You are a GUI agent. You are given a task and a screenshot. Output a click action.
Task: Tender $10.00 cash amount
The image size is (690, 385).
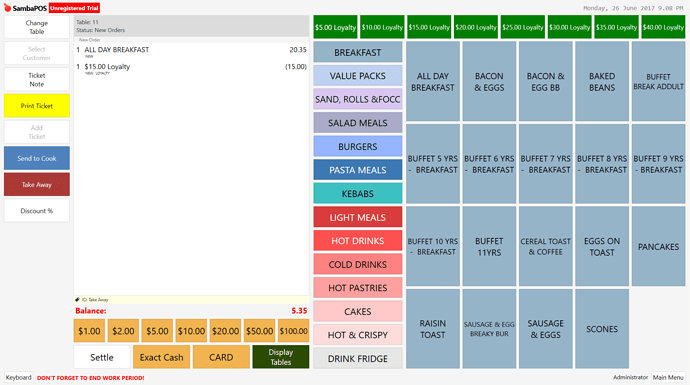[x=191, y=331]
